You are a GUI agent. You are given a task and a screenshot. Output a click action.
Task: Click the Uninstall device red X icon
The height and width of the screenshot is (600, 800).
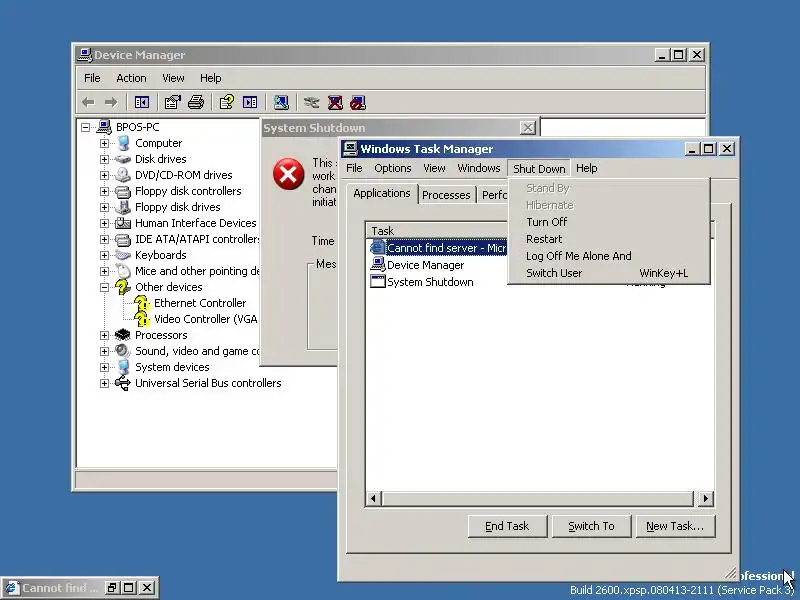(335, 103)
